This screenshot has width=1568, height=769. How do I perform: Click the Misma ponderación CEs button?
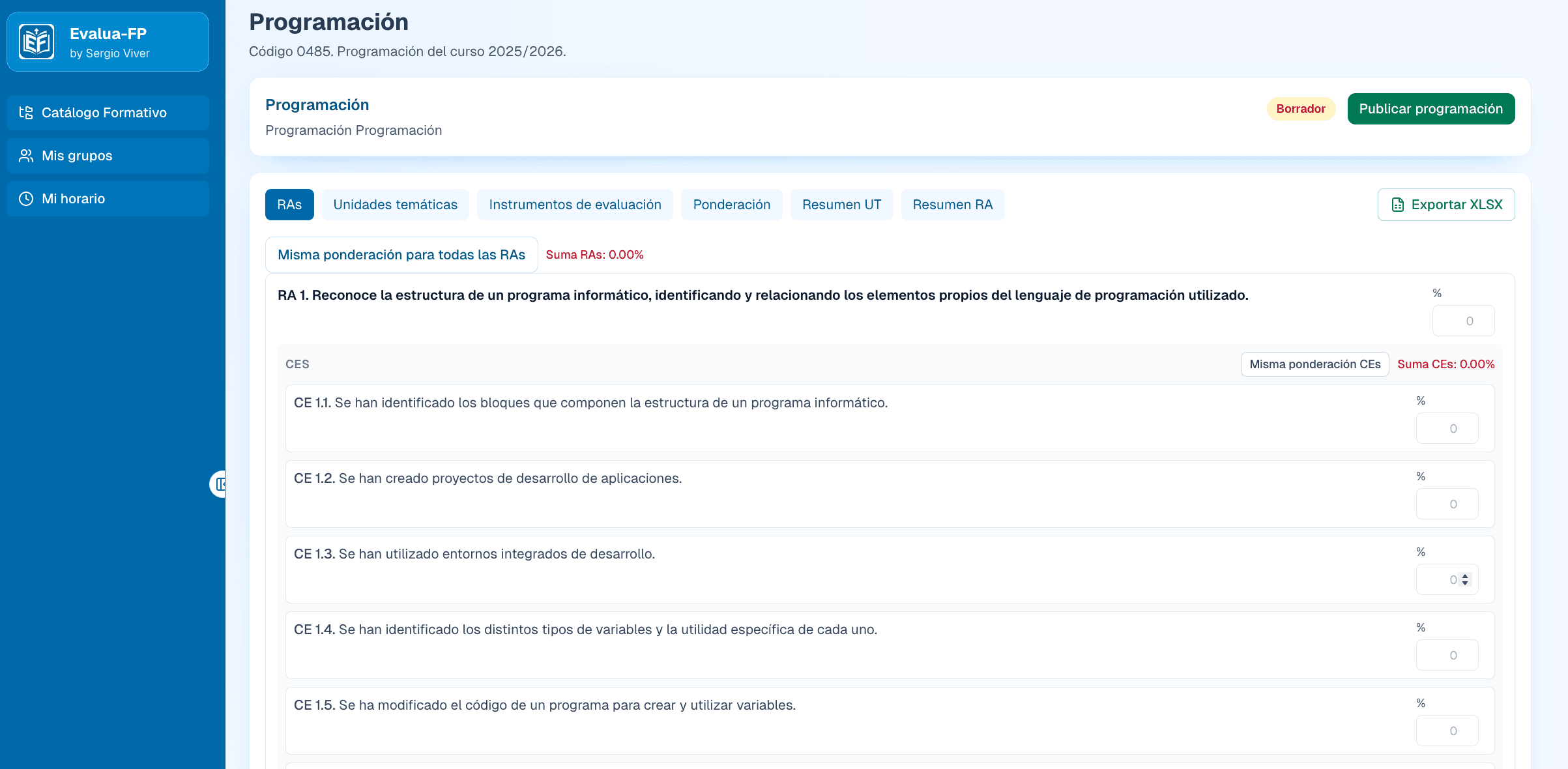tap(1315, 364)
